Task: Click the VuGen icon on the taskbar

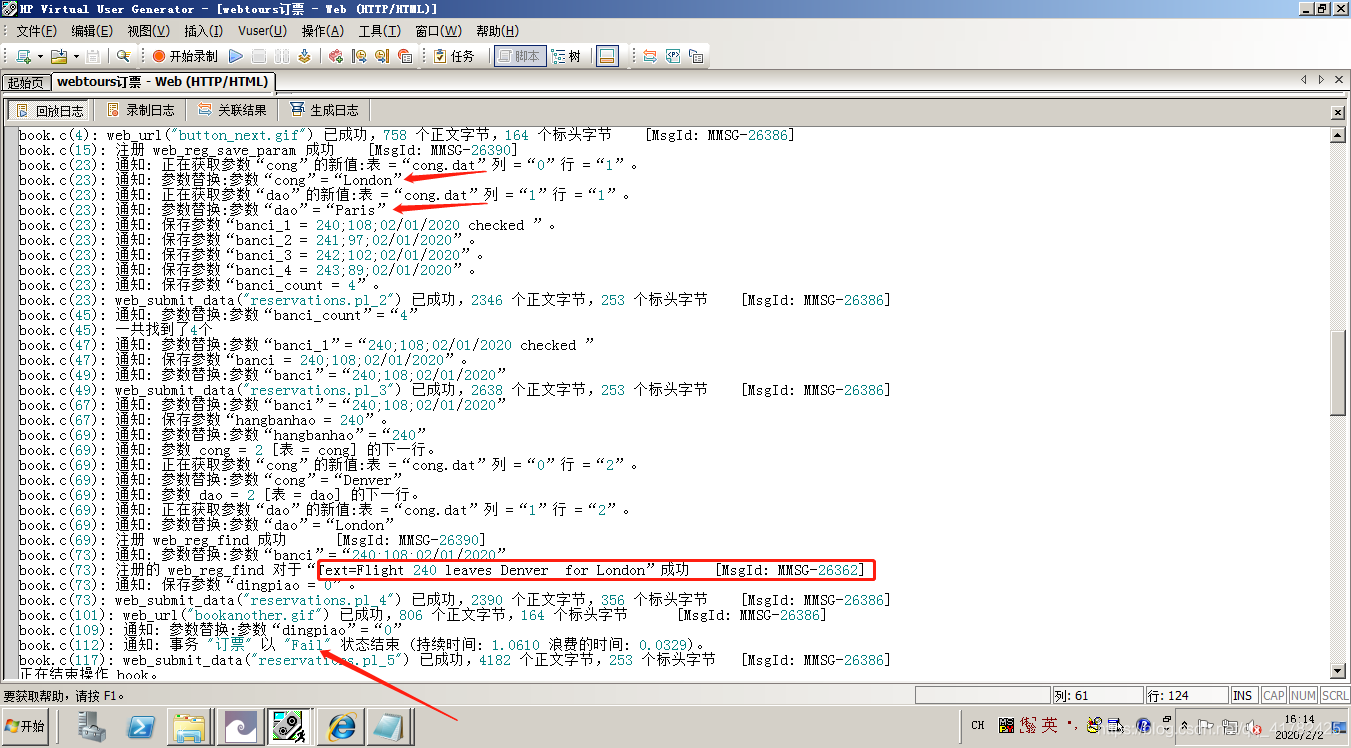Action: pyautogui.click(x=289, y=727)
